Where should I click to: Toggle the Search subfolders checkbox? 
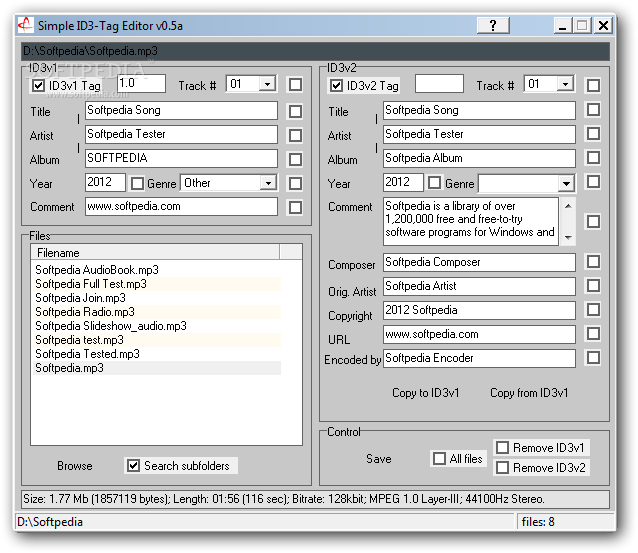133,466
